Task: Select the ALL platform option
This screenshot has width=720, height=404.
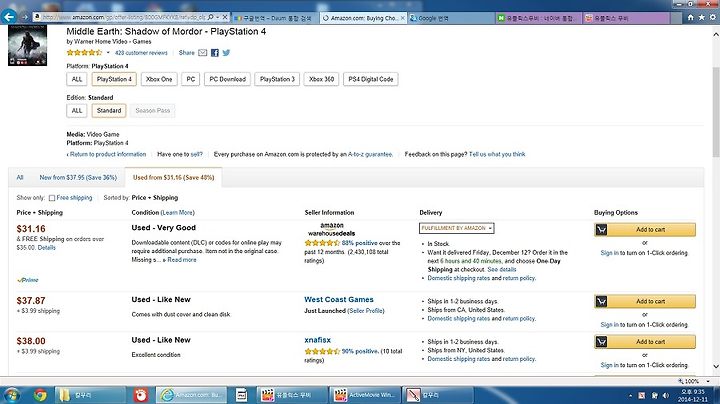Action: pyautogui.click(x=77, y=79)
